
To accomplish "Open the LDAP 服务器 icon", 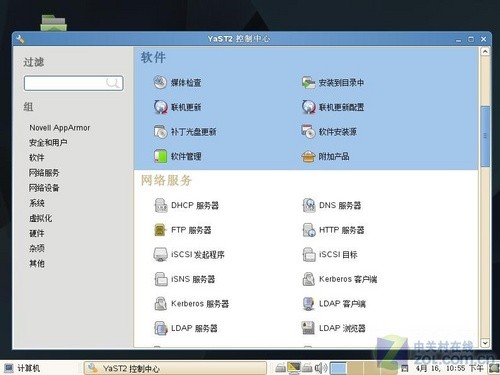I will pyautogui.click(x=161, y=328).
